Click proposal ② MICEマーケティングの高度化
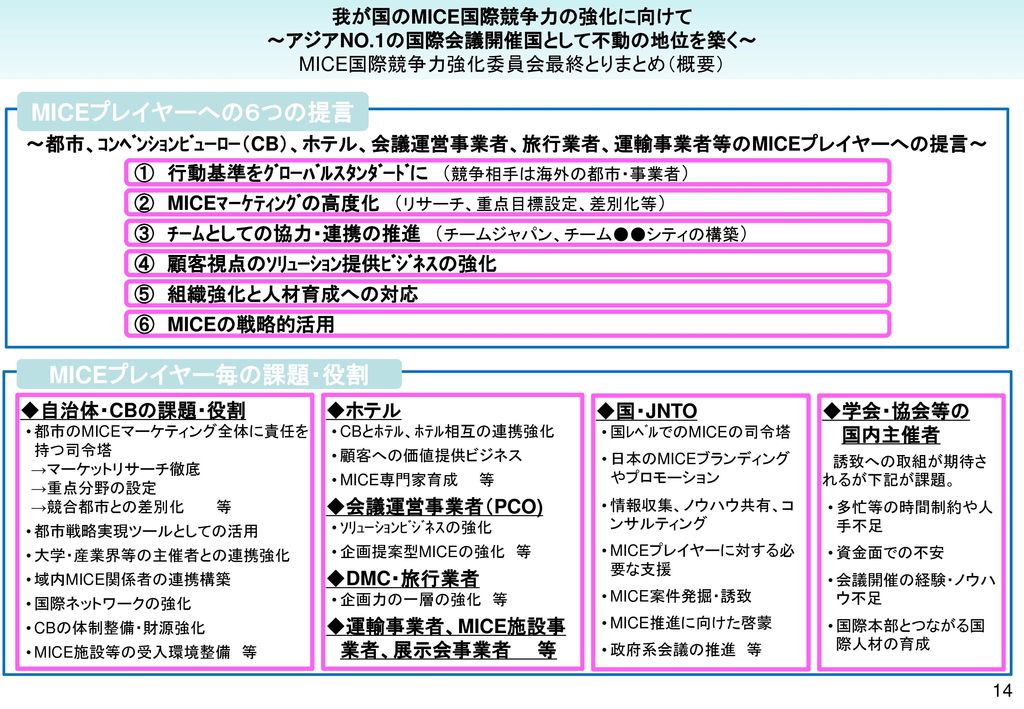 [507, 203]
